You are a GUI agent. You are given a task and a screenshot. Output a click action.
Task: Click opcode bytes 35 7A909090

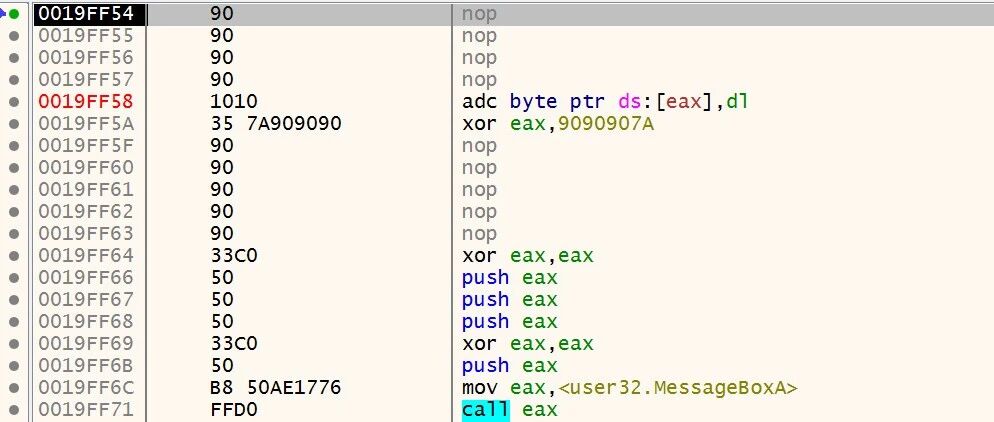(276, 124)
